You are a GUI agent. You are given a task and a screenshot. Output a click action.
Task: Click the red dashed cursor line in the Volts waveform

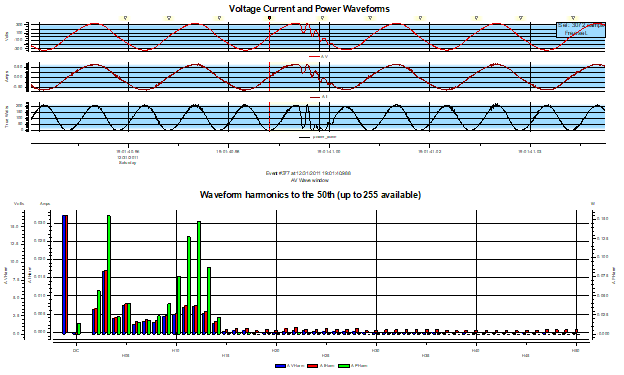point(269,37)
